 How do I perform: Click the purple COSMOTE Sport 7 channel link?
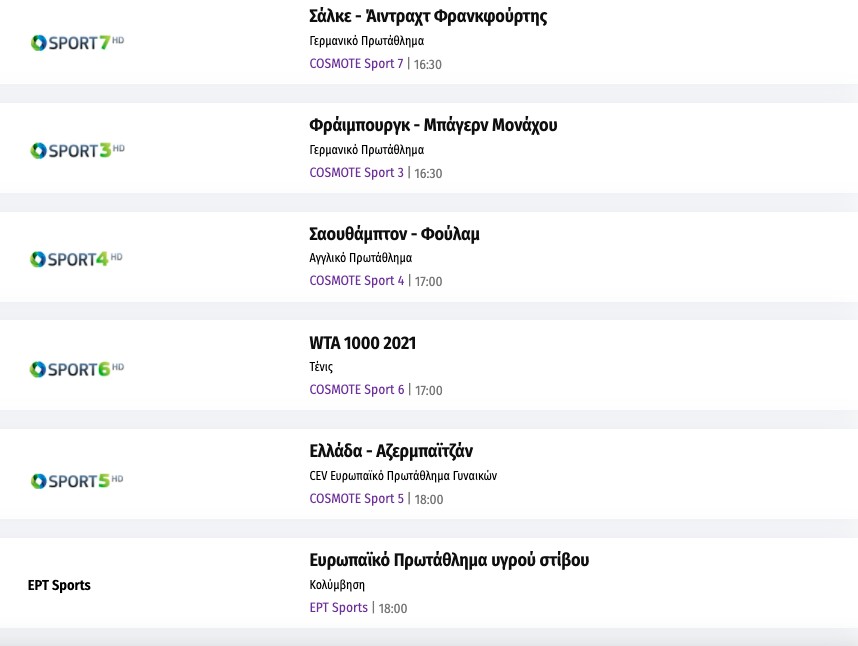(x=356, y=64)
